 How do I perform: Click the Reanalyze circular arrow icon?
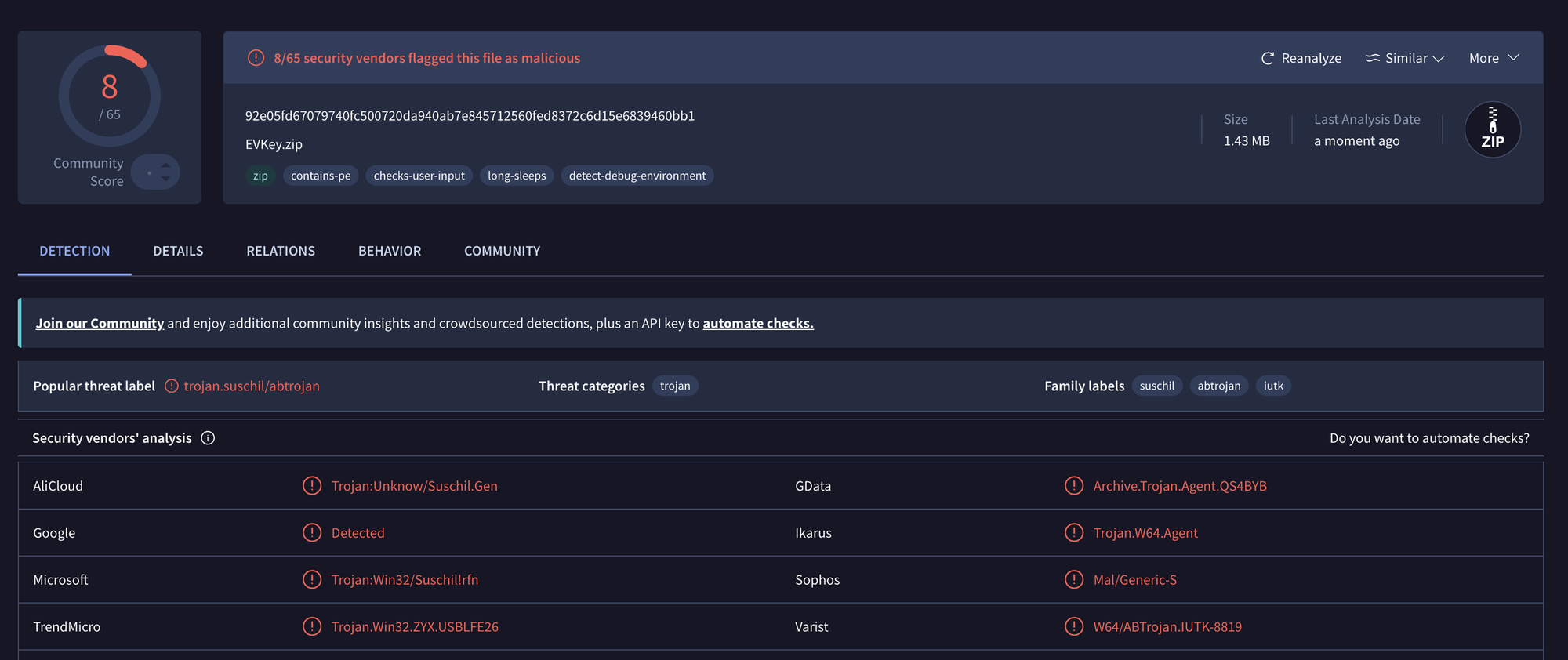(1267, 58)
